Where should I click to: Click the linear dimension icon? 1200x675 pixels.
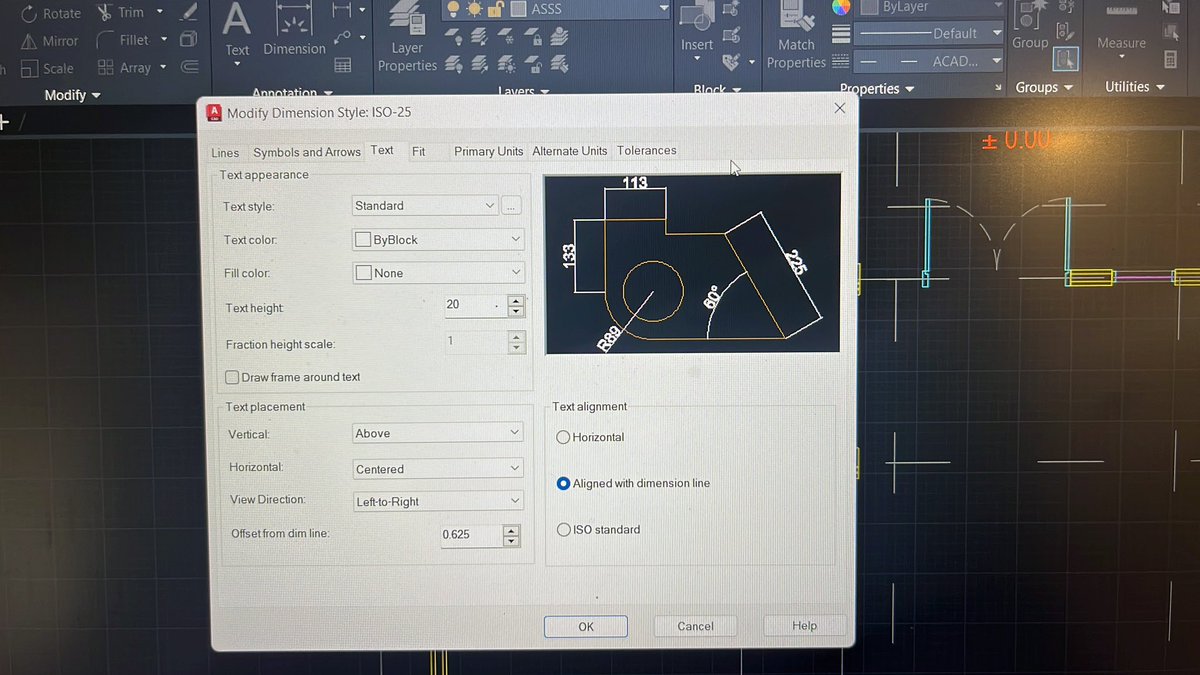pos(342,10)
